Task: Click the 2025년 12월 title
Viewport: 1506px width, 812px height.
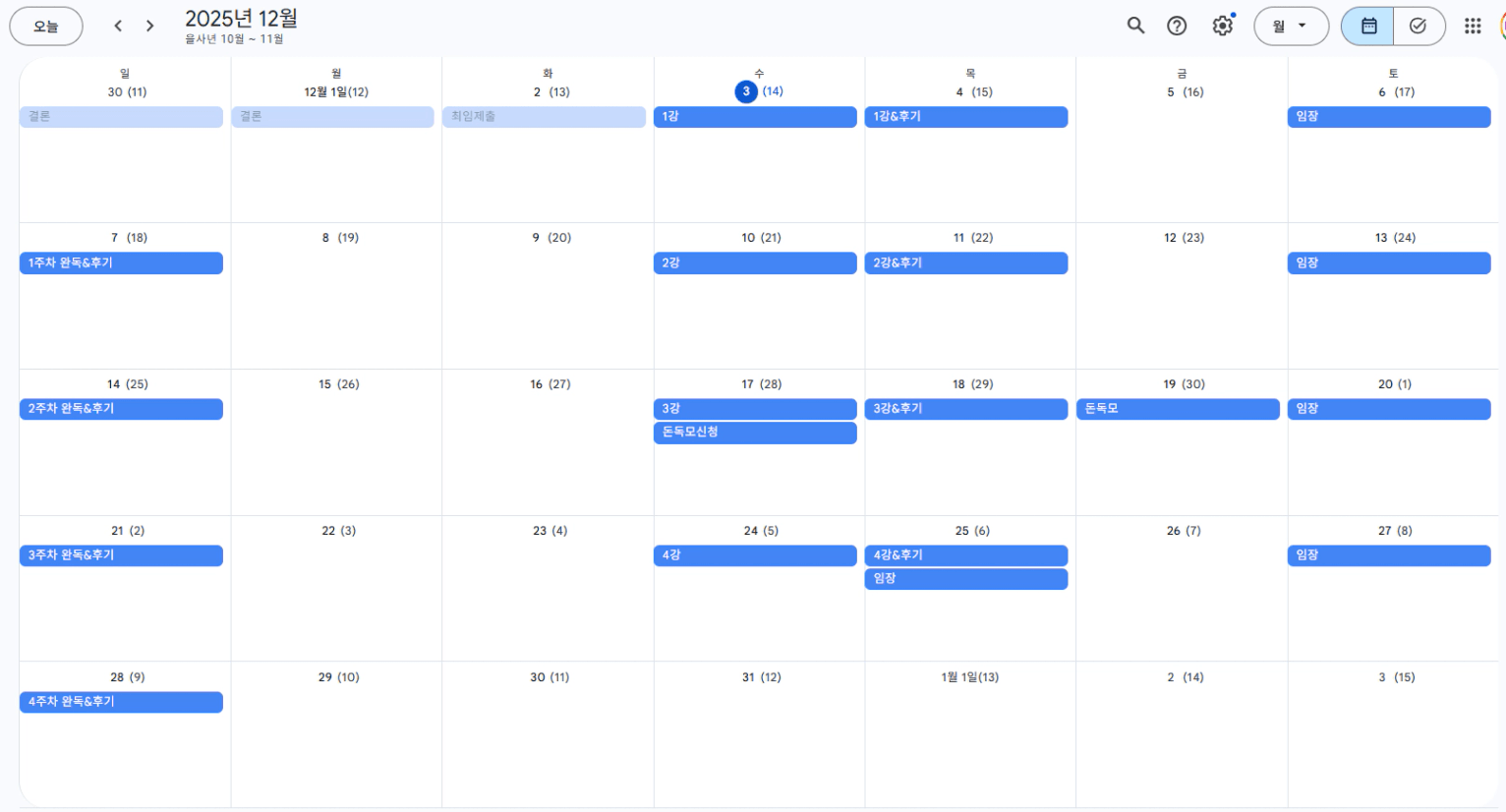Action: point(241,19)
